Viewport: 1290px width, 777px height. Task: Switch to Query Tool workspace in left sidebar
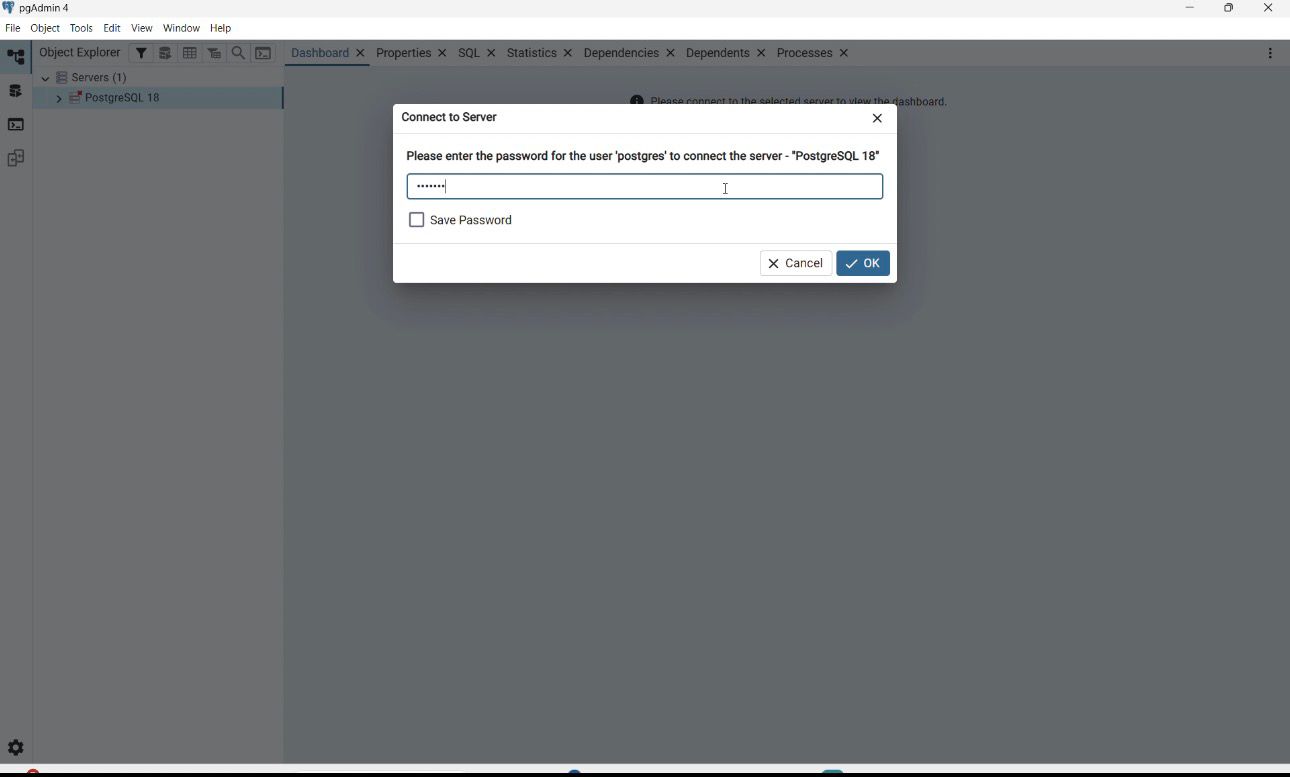click(x=16, y=91)
